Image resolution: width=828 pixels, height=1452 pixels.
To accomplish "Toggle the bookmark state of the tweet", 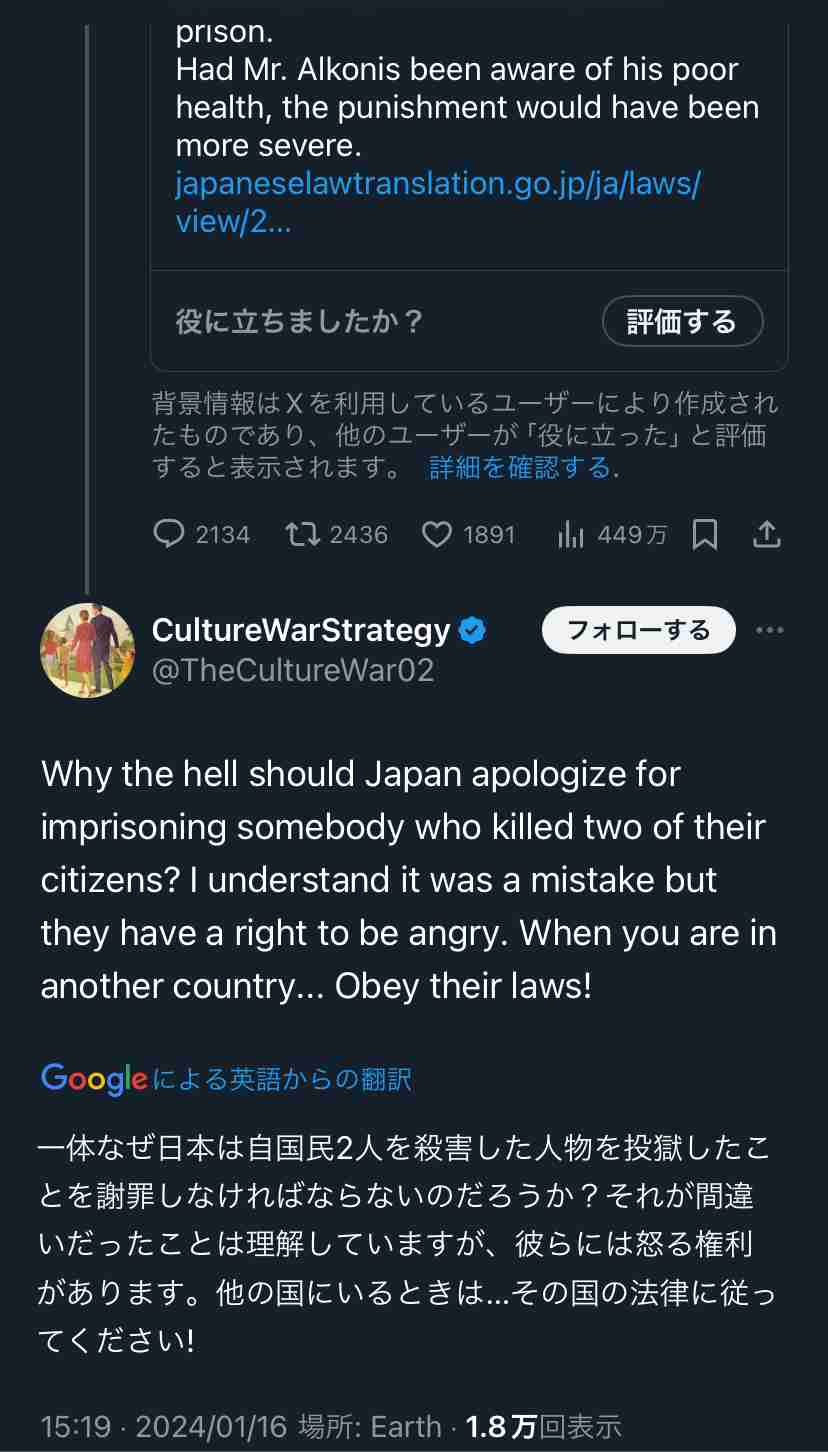I will tap(706, 534).
